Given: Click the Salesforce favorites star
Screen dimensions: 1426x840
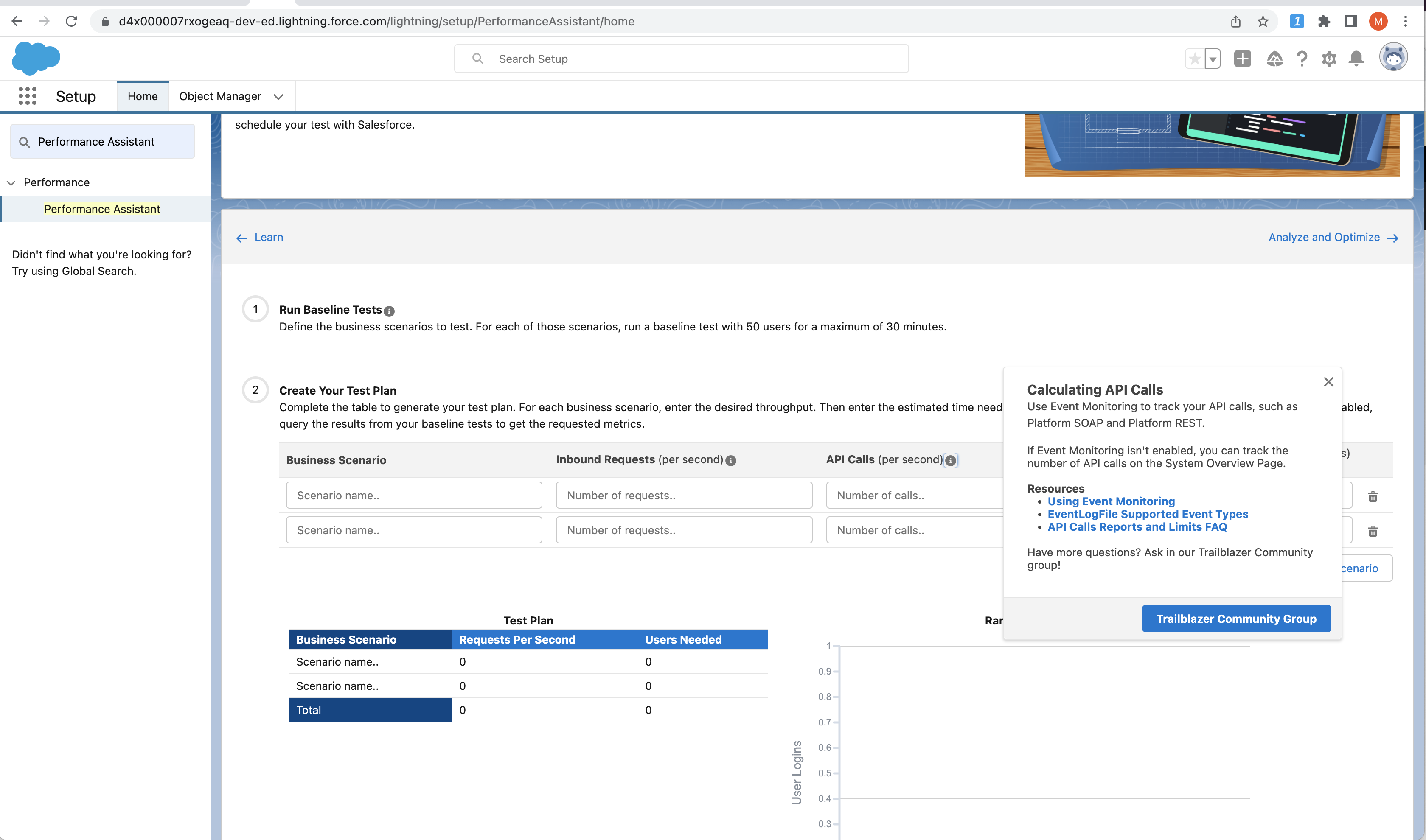Looking at the screenshot, I should (x=1194, y=59).
